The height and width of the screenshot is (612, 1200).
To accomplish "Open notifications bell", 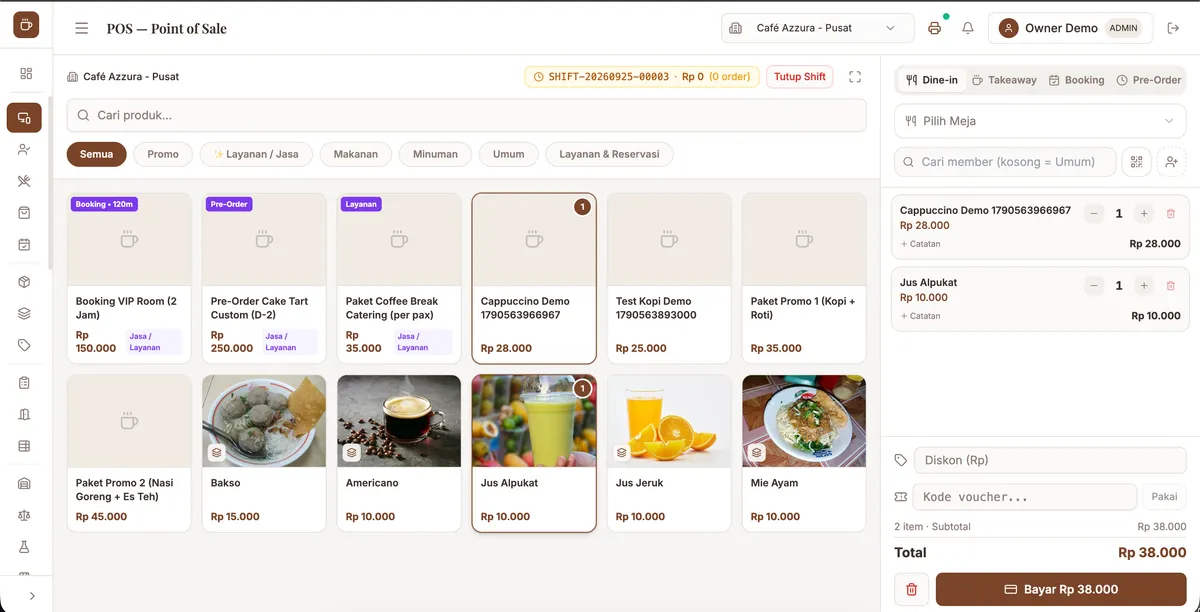I will [x=968, y=28].
